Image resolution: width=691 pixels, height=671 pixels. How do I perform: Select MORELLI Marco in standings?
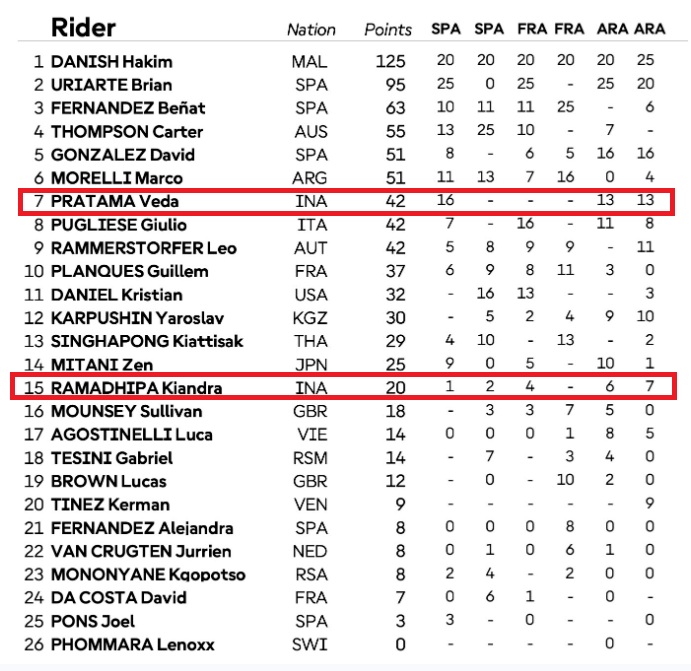pyautogui.click(x=117, y=178)
